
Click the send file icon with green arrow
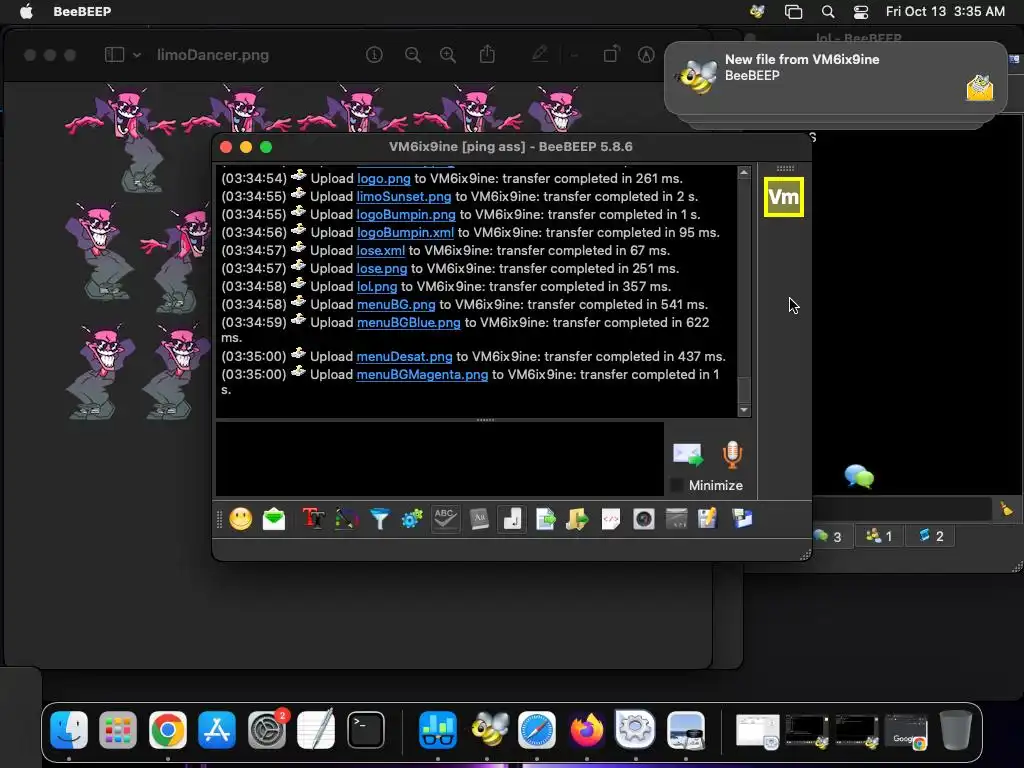(545, 519)
